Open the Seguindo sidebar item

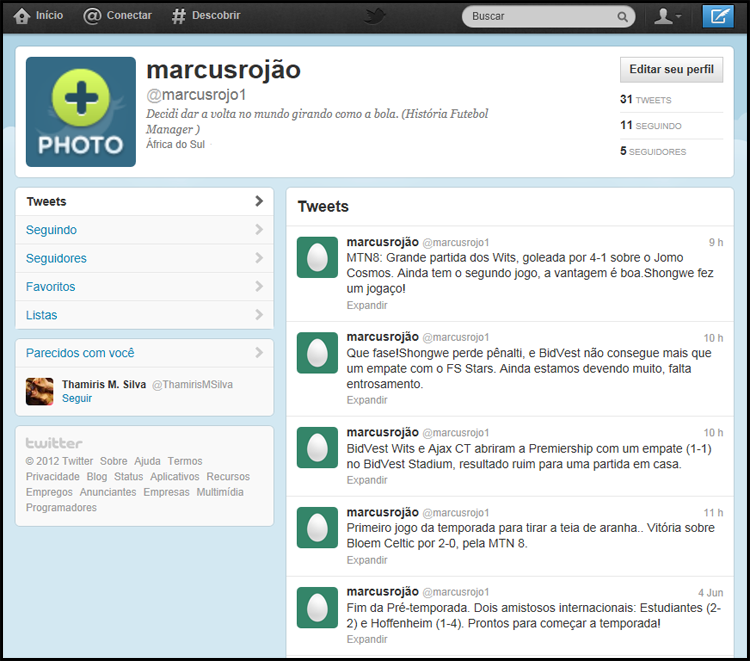pyautogui.click(x=144, y=230)
